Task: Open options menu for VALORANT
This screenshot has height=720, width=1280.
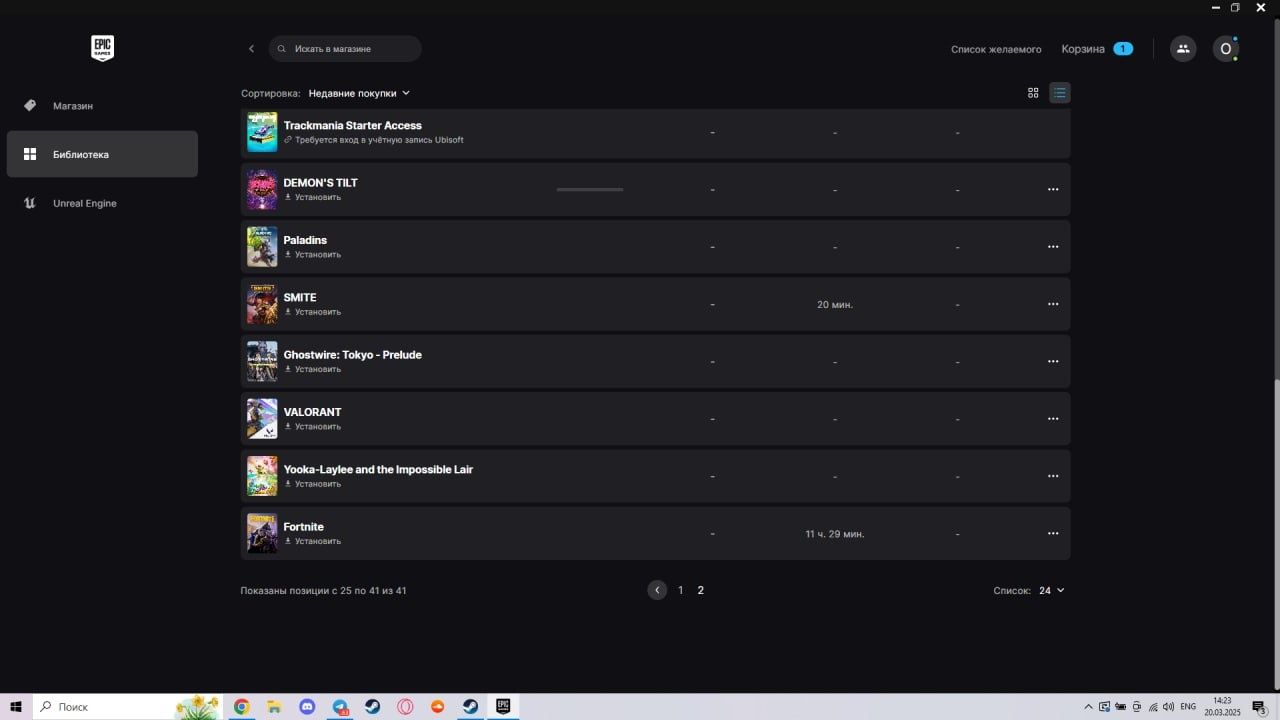Action: [1053, 419]
